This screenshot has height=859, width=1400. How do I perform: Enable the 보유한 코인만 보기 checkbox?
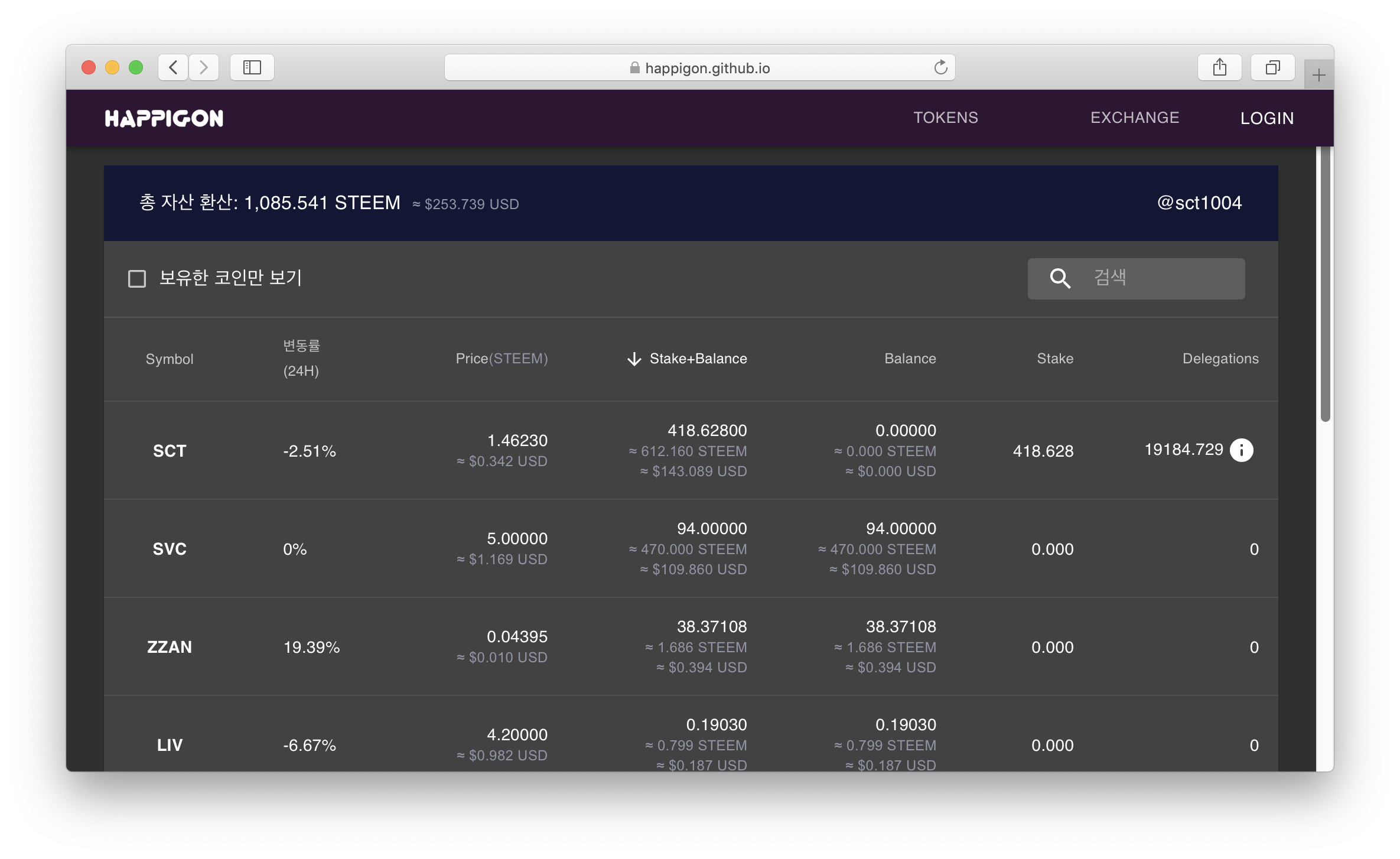[x=137, y=278]
